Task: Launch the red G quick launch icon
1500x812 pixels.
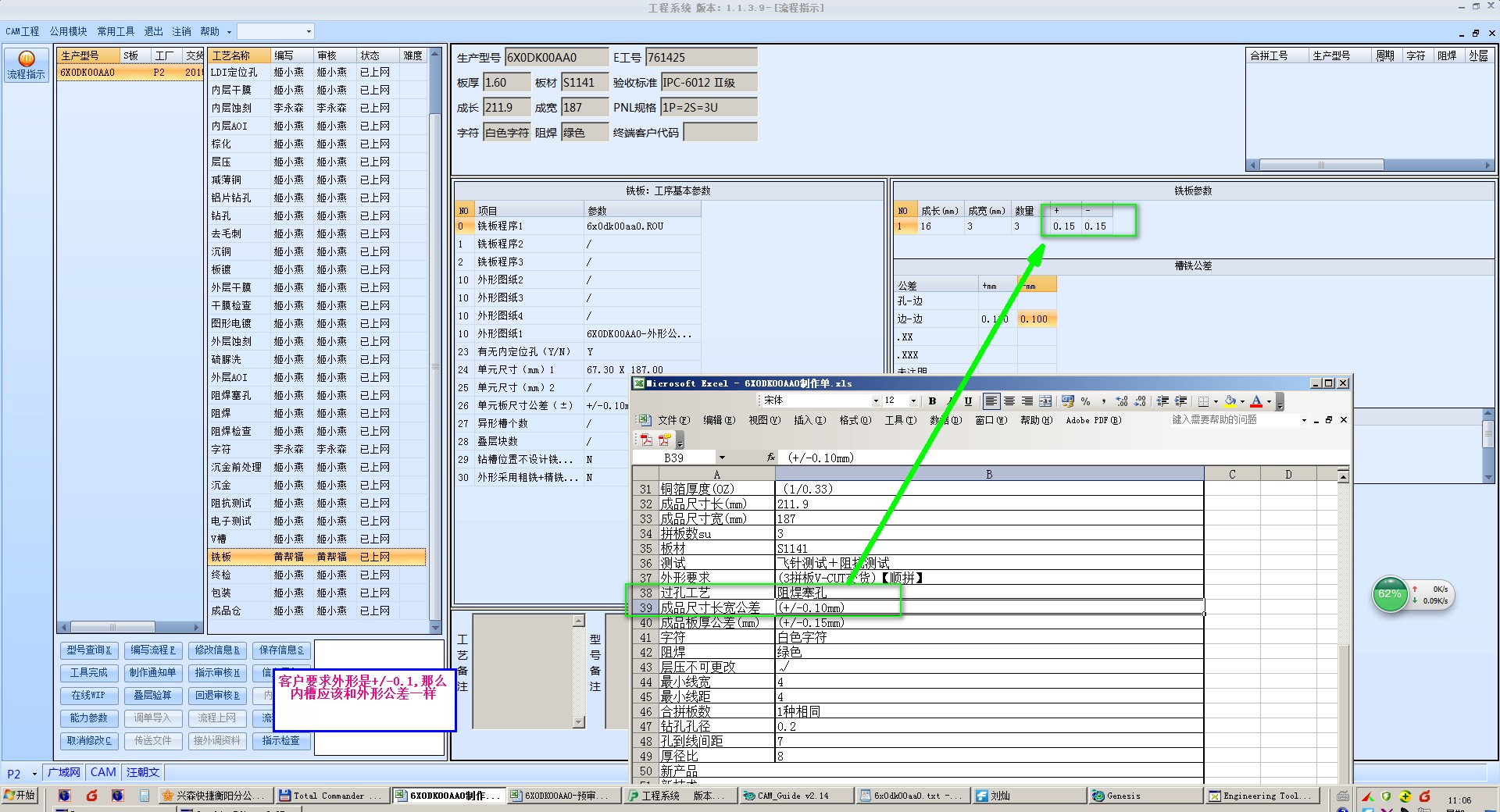Action: click(x=91, y=796)
